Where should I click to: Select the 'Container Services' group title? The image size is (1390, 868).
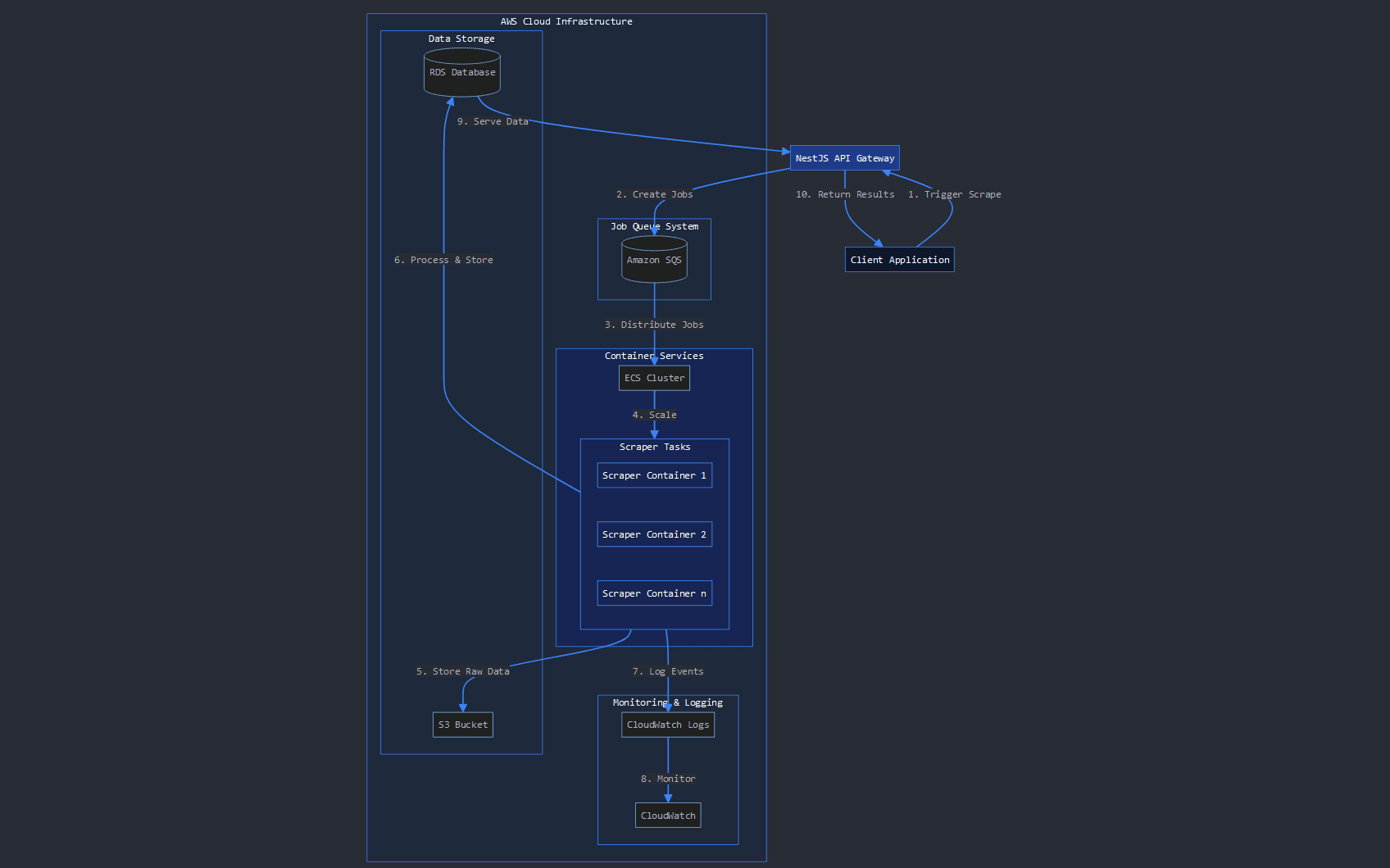654,356
